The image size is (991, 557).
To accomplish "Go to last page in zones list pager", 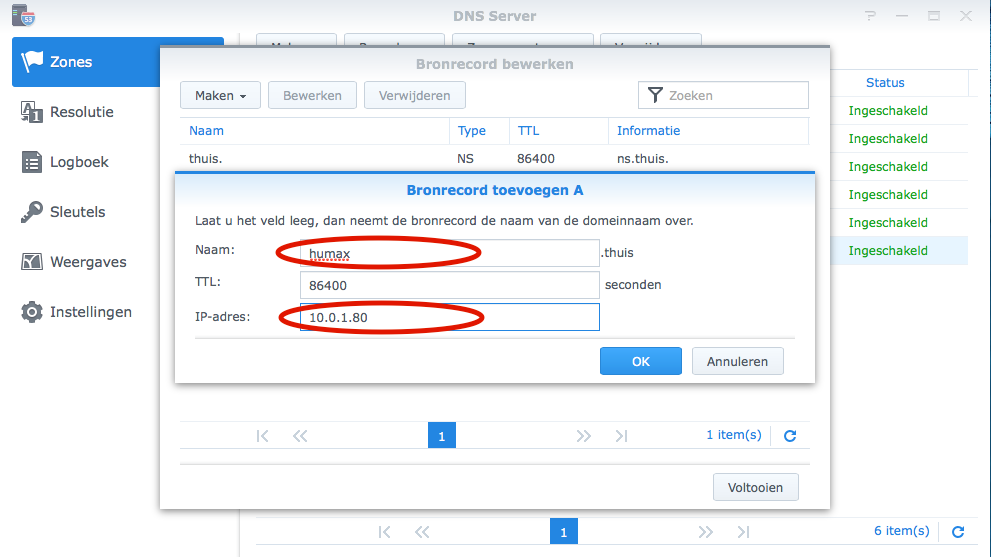I will 743,532.
